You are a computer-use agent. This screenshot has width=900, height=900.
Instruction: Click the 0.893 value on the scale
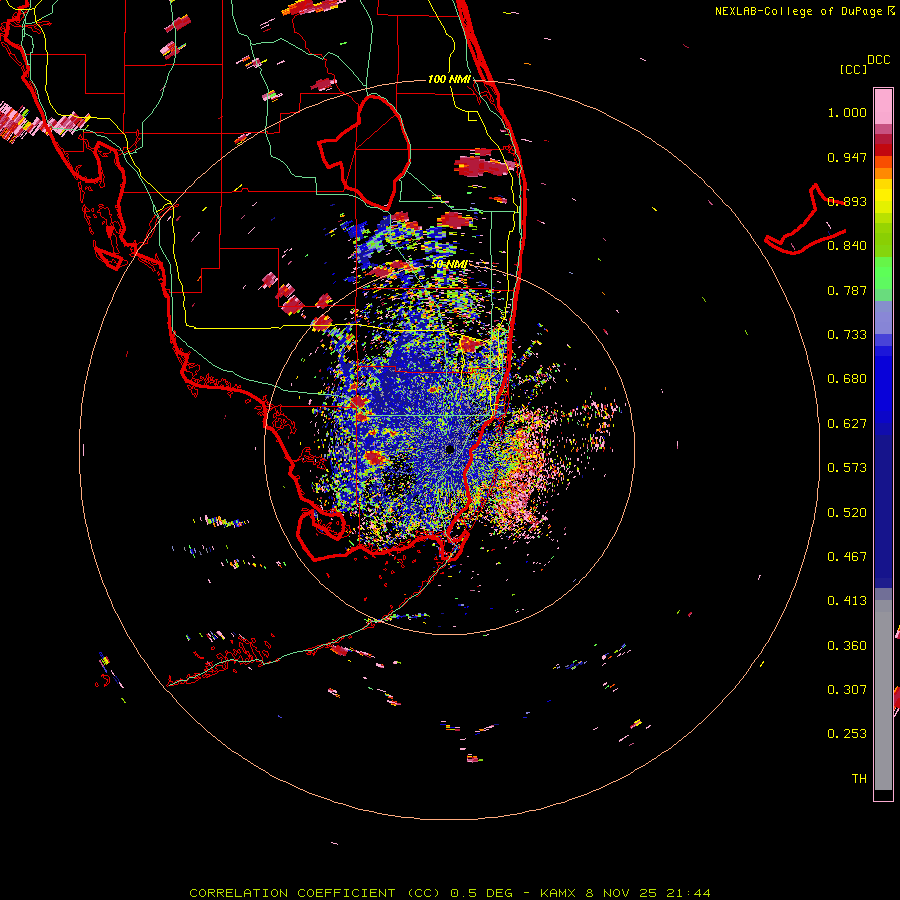(x=847, y=201)
